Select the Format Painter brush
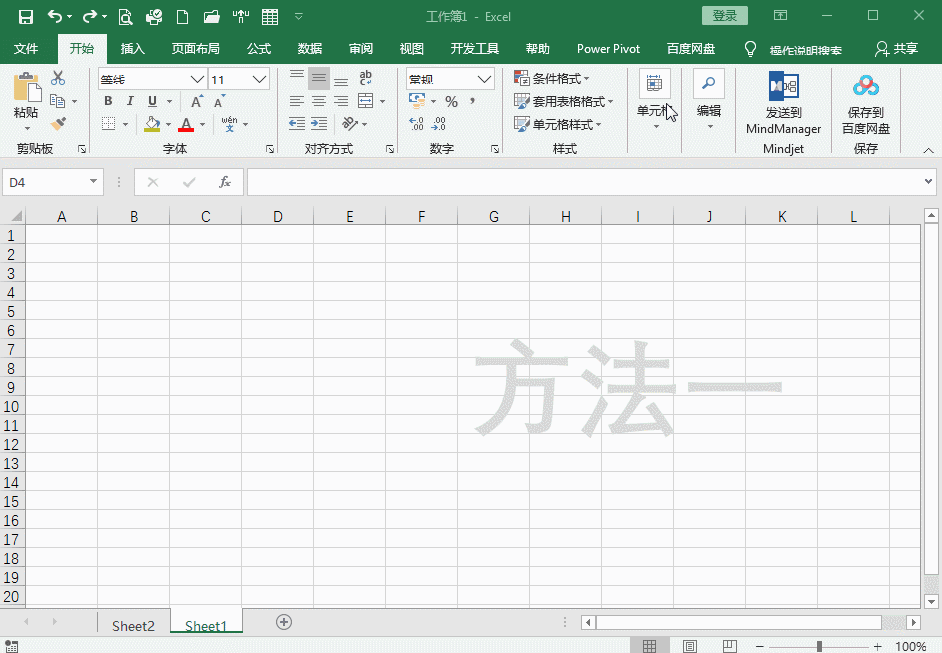 pyautogui.click(x=58, y=124)
